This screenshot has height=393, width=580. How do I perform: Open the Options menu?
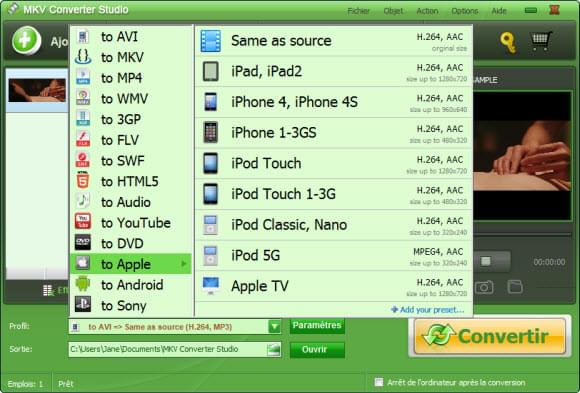[x=465, y=11]
